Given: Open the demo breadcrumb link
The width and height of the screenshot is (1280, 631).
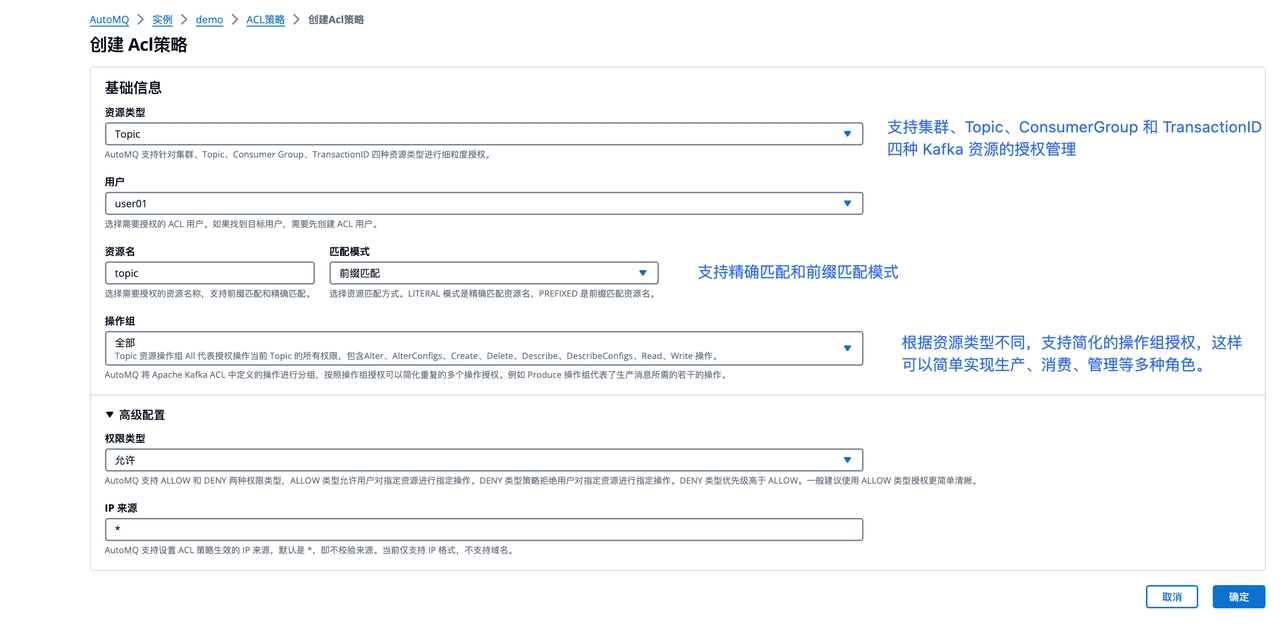Looking at the screenshot, I should pyautogui.click(x=209, y=20).
